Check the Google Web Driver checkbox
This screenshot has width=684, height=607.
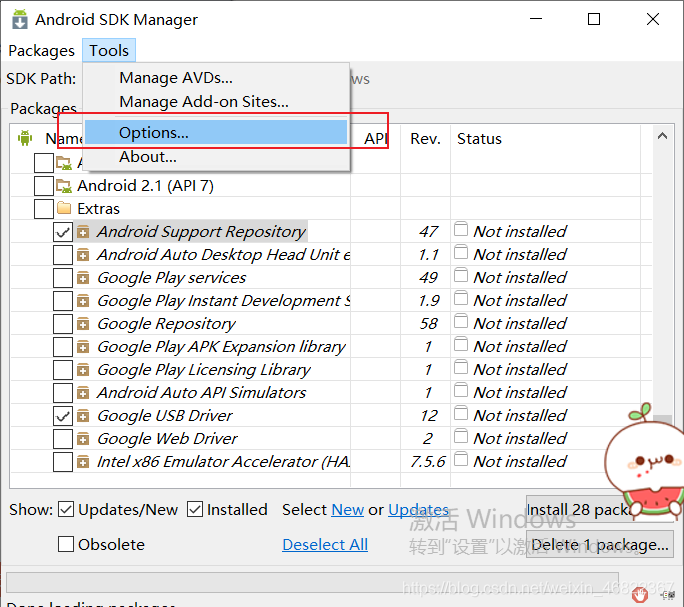pos(63,439)
